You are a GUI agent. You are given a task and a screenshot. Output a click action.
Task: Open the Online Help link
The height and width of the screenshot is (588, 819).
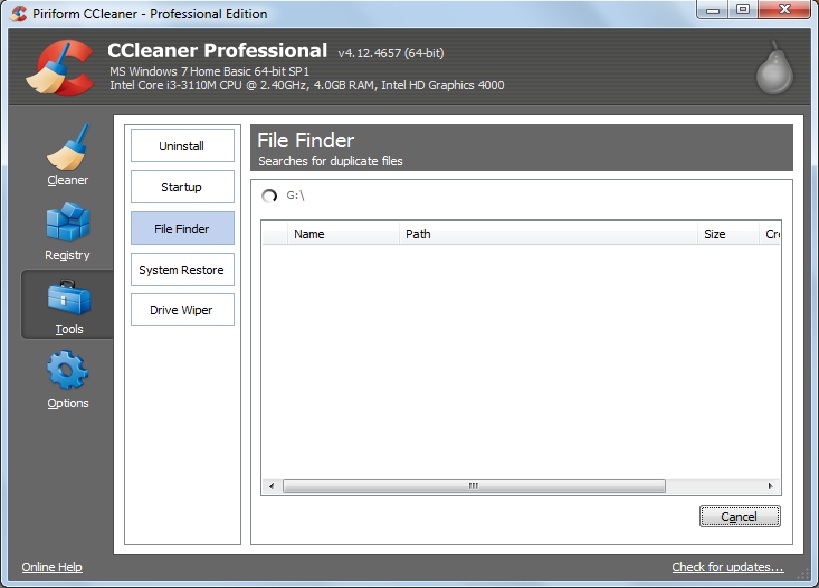click(52, 567)
